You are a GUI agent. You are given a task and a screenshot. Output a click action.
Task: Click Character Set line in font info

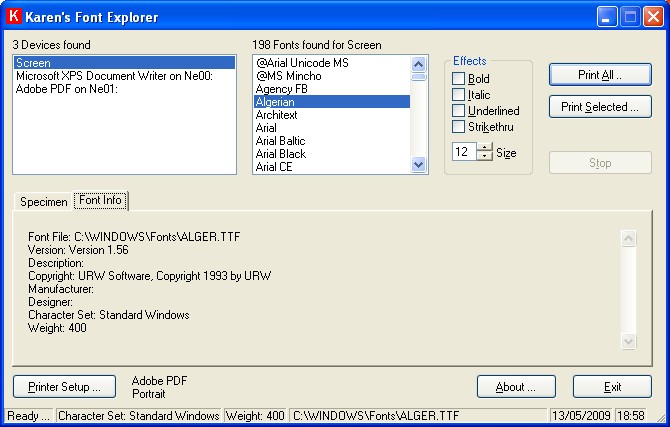109,315
